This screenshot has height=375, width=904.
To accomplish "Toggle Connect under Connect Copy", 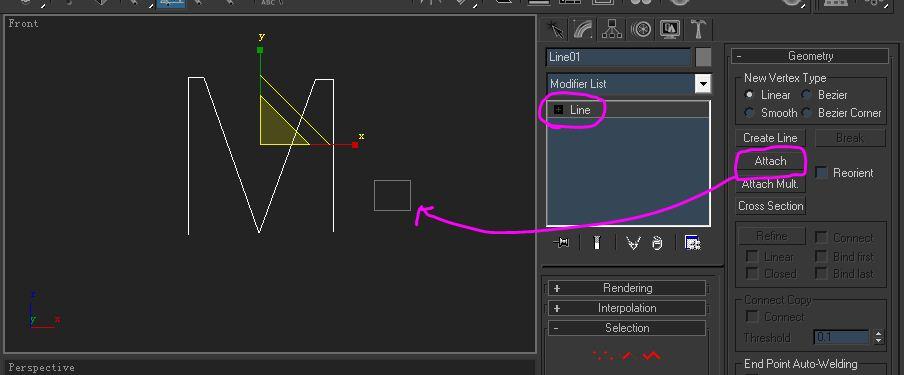I will pyautogui.click(x=752, y=316).
